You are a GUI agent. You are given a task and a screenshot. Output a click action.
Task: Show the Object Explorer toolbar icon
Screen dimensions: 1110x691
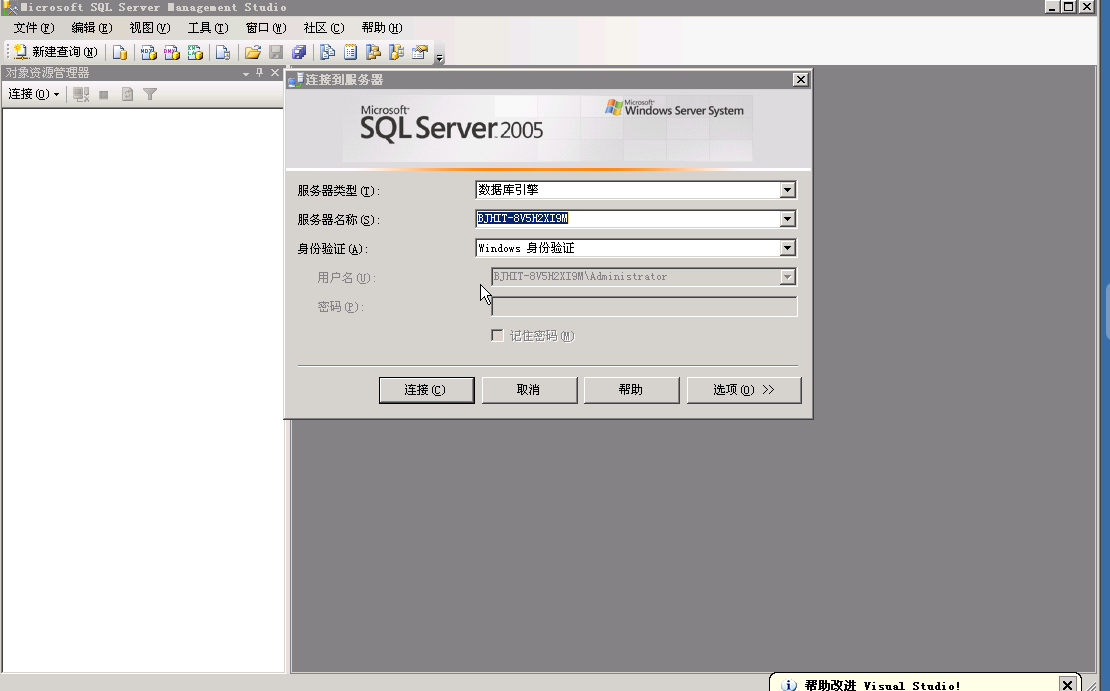(373, 52)
